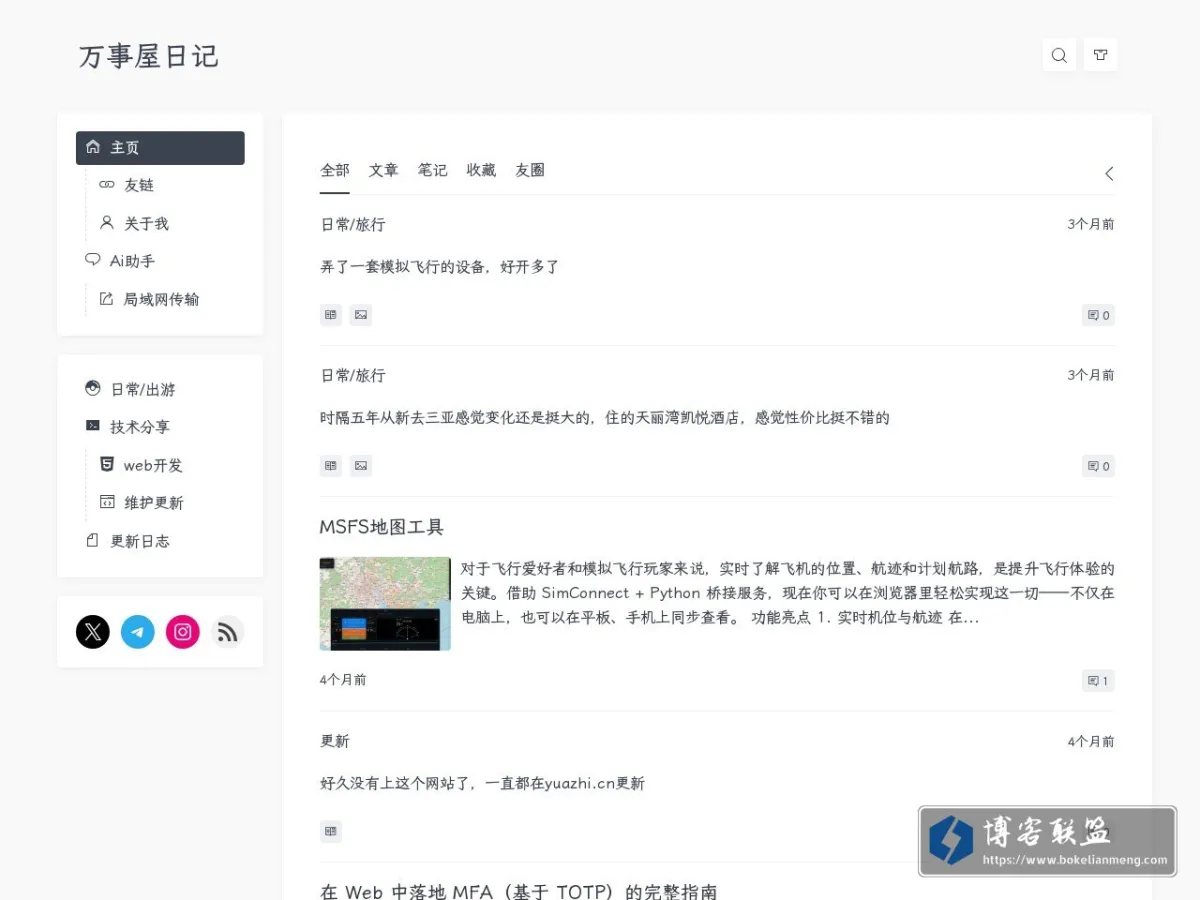Click text icon under the yuazhi.cn post
Screen dimensions: 1200x900
[x=331, y=832]
